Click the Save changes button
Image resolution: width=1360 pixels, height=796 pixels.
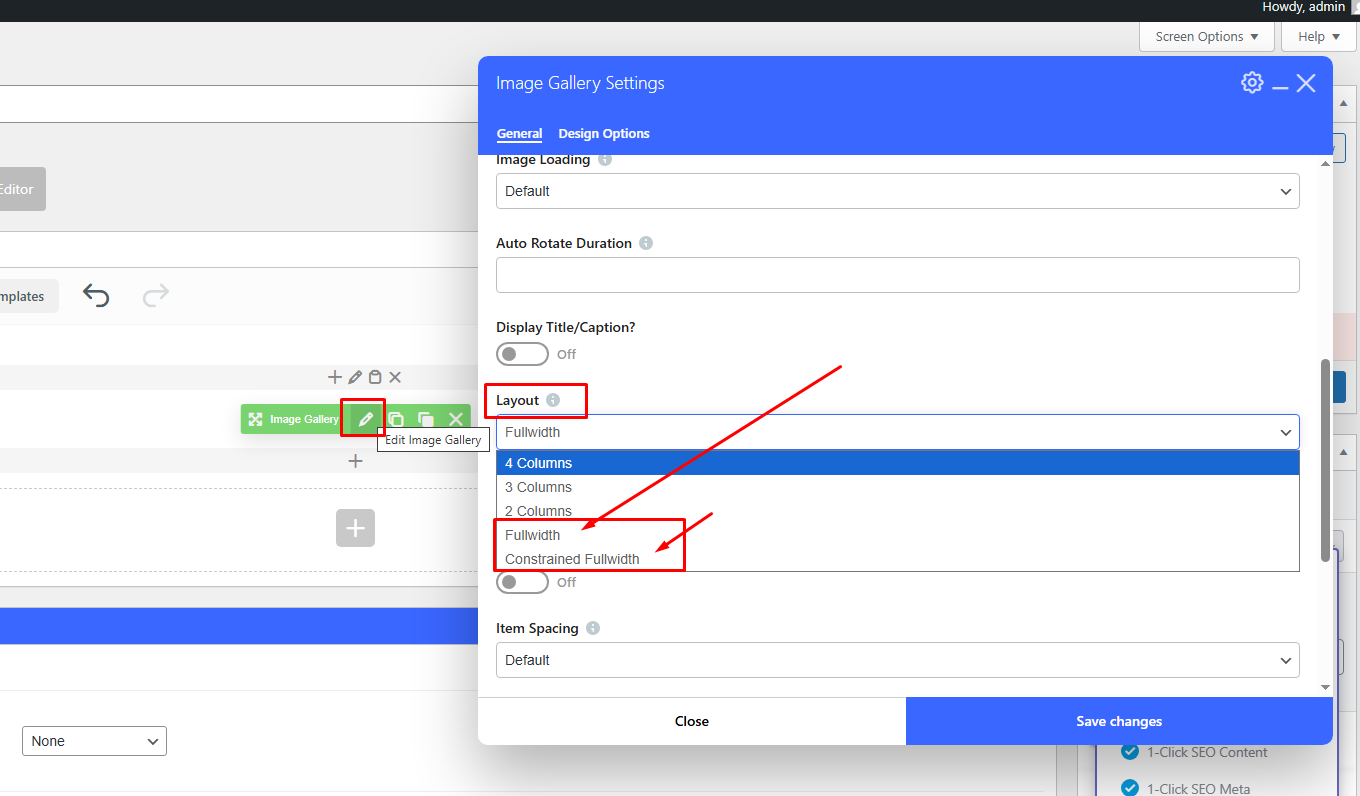(x=1119, y=721)
